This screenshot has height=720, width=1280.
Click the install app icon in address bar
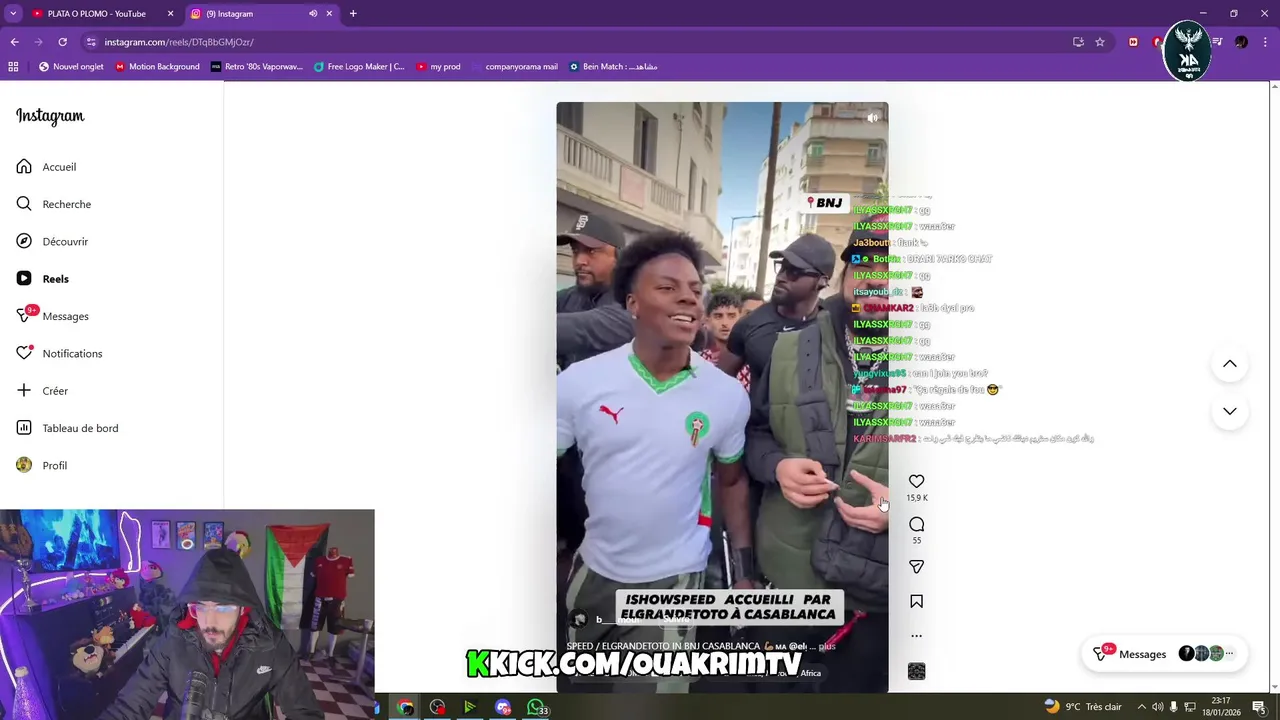[1078, 42]
